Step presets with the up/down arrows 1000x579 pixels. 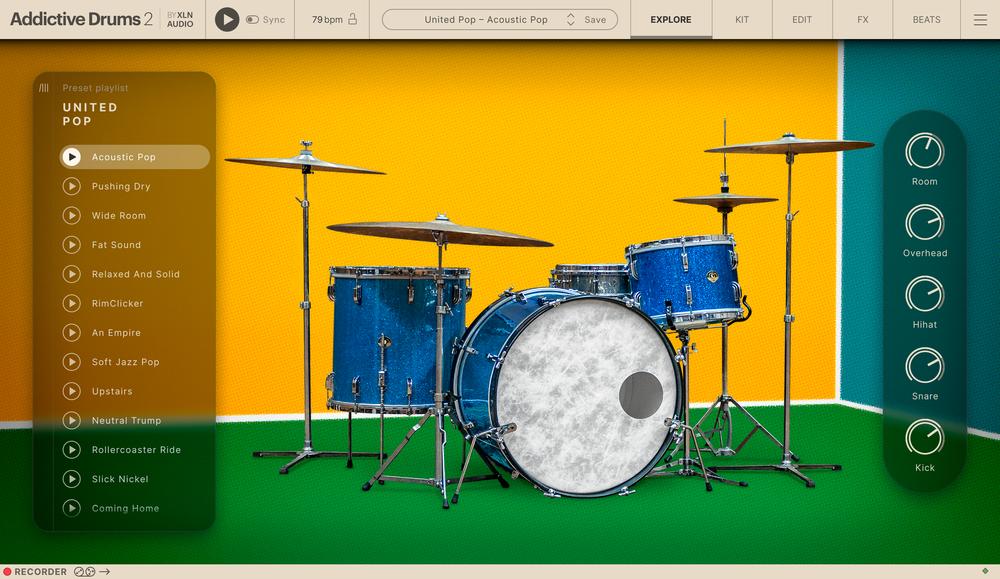[570, 20]
